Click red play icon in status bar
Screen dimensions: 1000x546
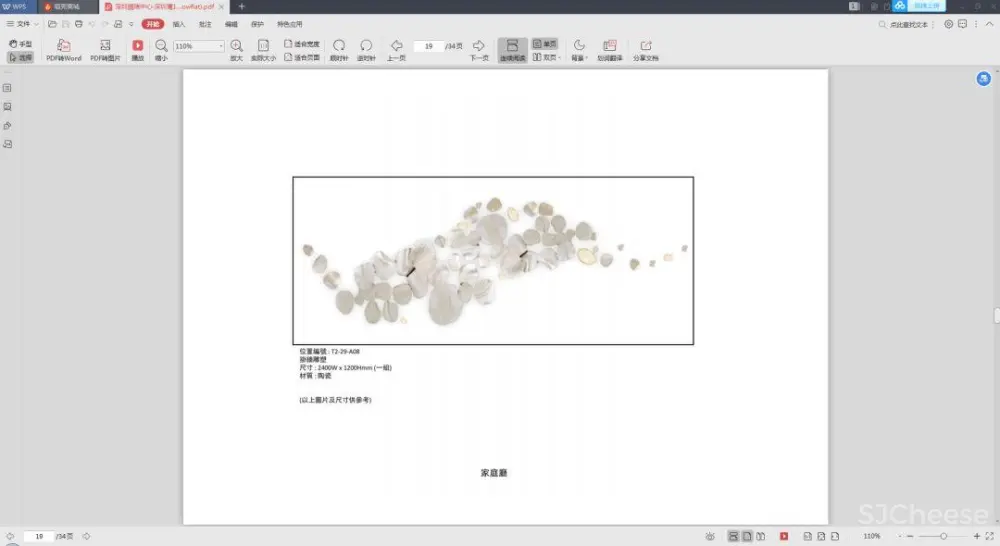(x=784, y=536)
